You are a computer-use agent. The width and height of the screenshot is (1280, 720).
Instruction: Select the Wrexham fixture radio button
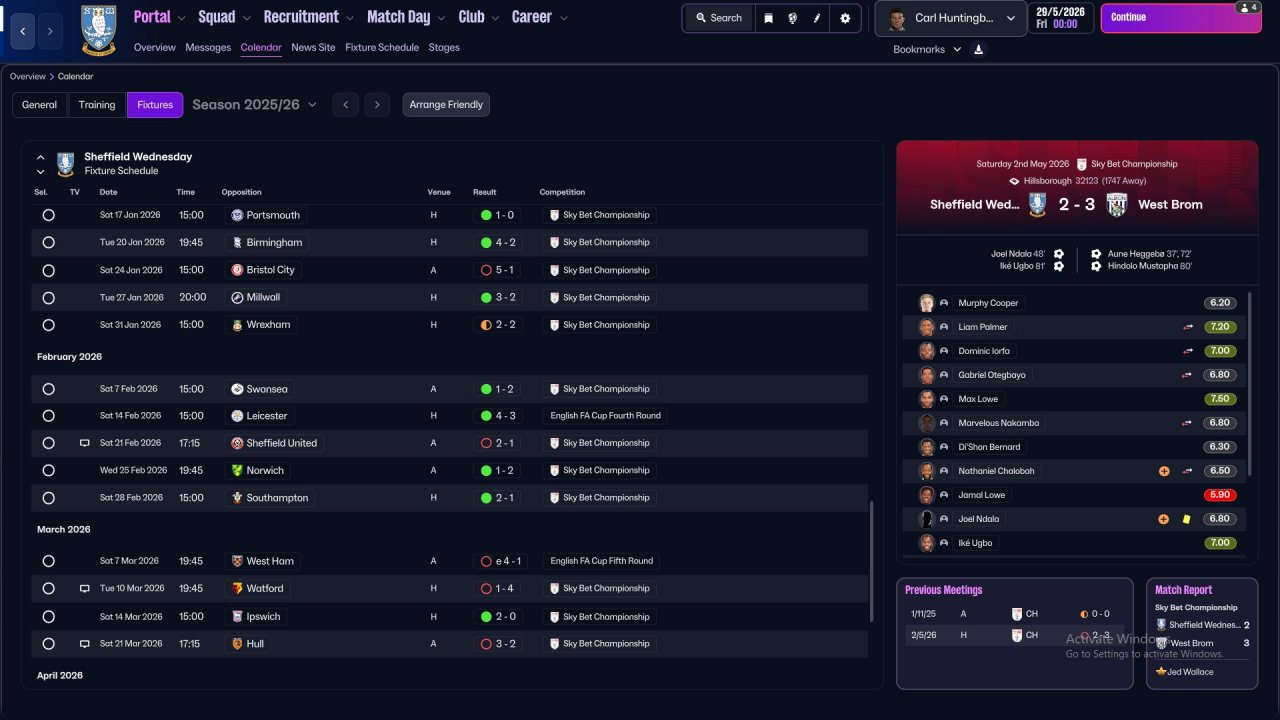(48, 325)
